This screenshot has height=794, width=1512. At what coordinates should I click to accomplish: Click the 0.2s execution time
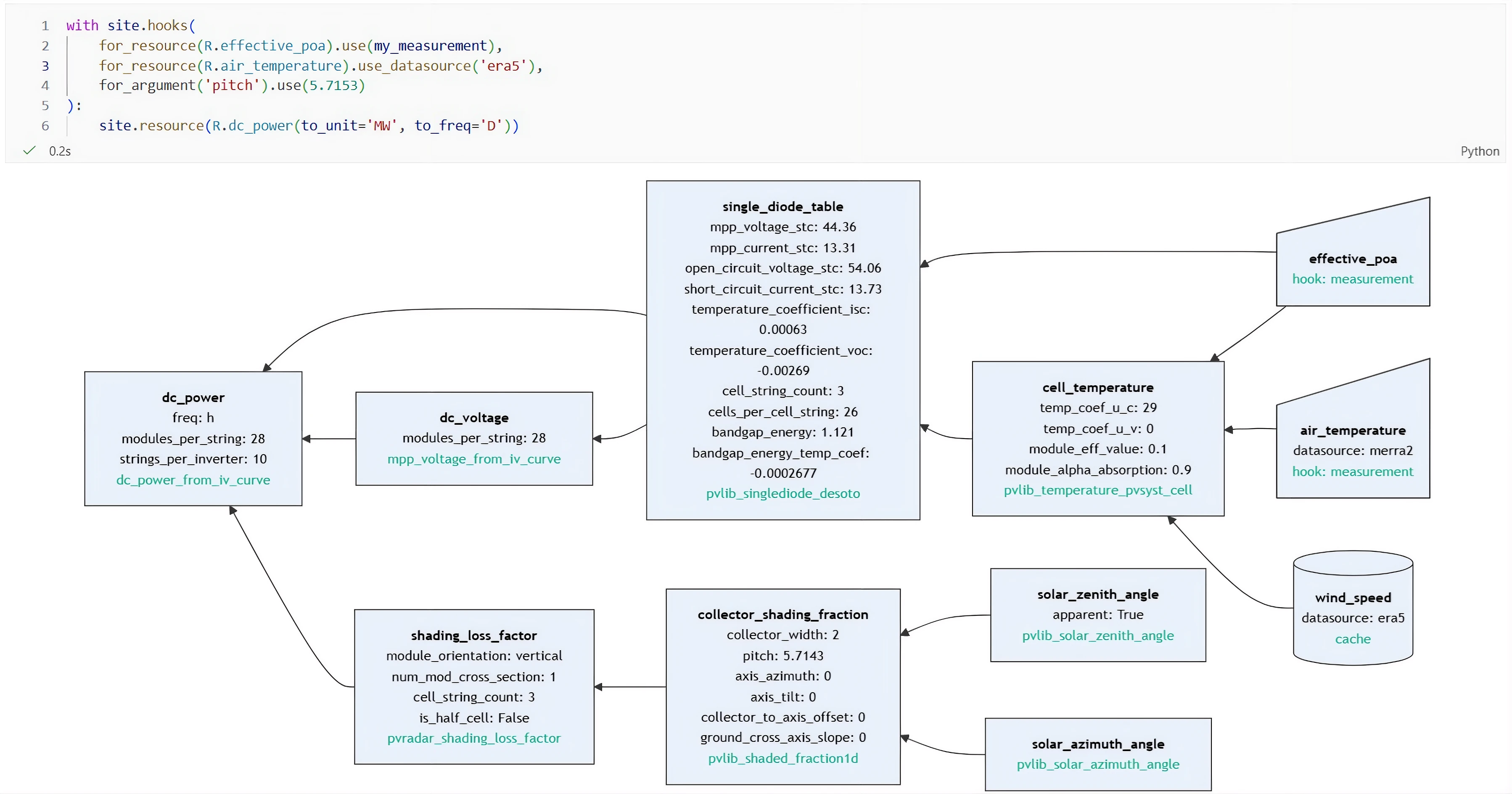pos(60,151)
